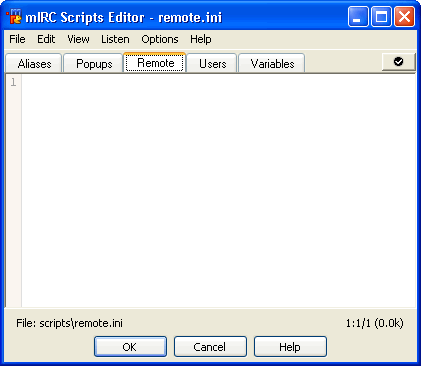Image resolution: width=421 pixels, height=366 pixels.
Task: Click inside the script text editing area
Action: click(x=219, y=191)
